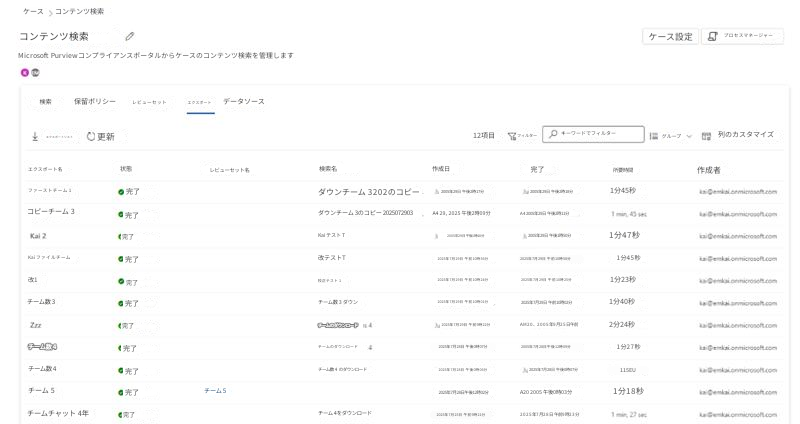This screenshot has height=424, width=800.
Task: Click the green status icon in the Kai 2 row
Action: pos(120,237)
